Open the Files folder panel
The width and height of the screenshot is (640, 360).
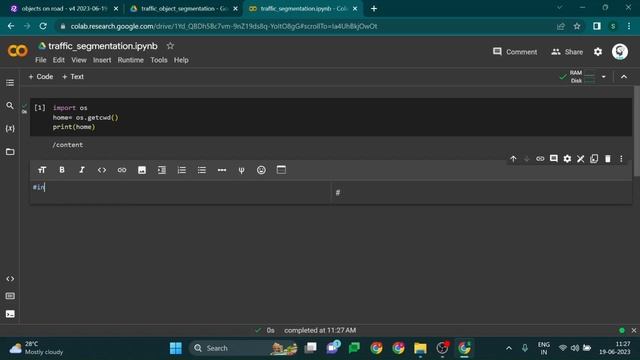[10, 151]
